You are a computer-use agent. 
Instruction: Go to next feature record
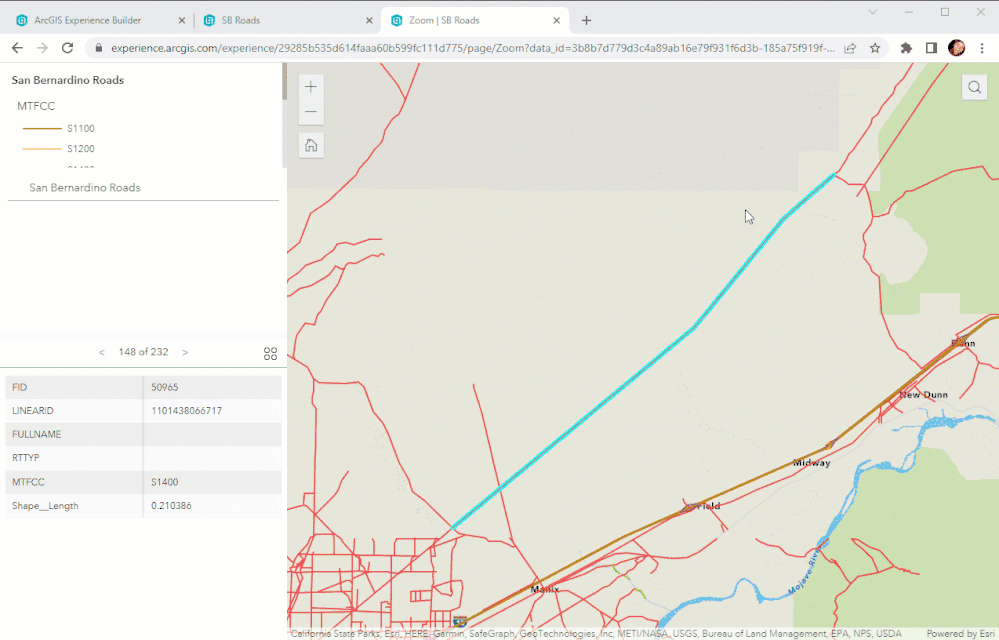click(185, 352)
